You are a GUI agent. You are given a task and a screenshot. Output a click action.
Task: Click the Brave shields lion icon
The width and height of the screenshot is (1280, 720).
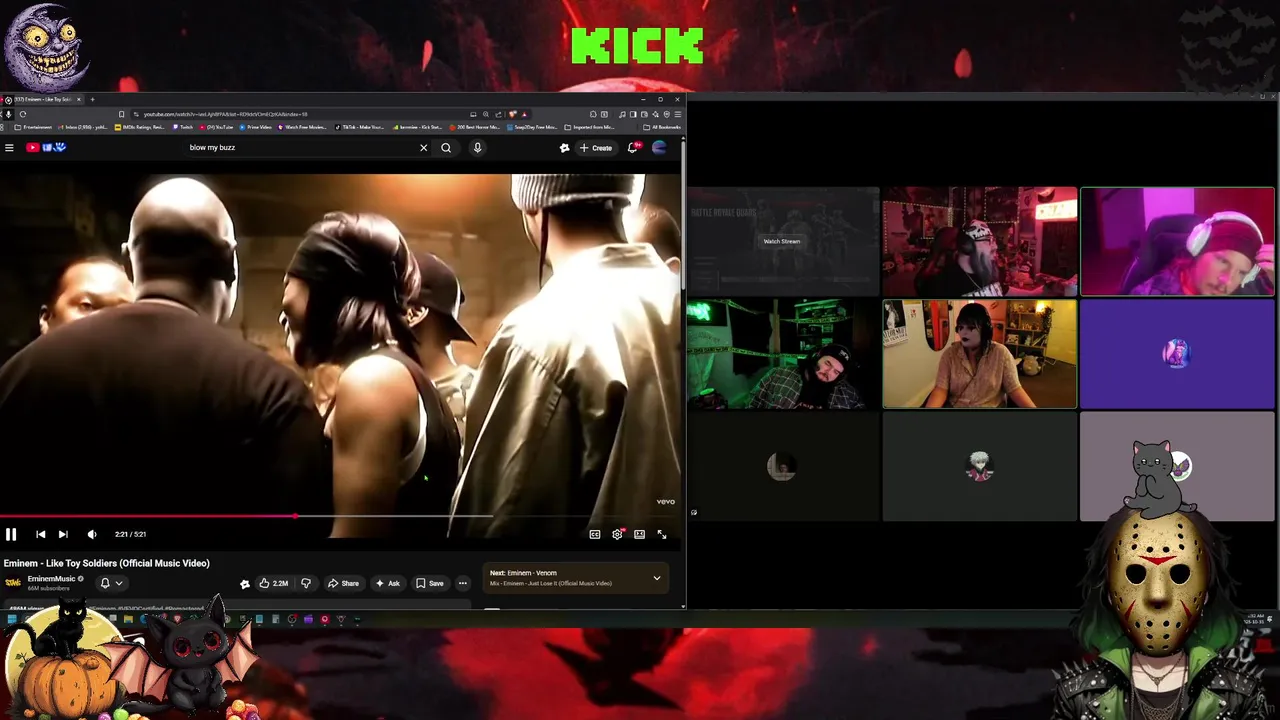512,114
